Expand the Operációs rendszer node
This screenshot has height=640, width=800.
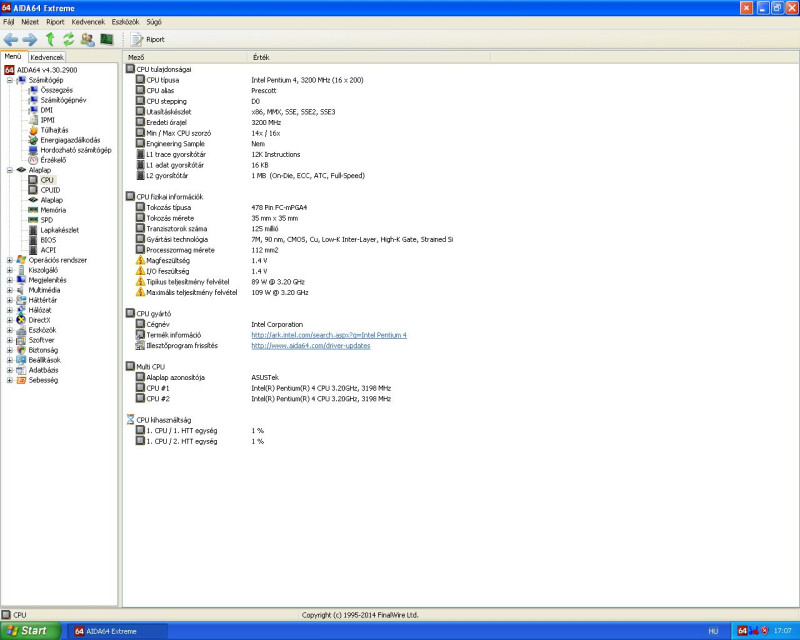pyautogui.click(x=10, y=260)
